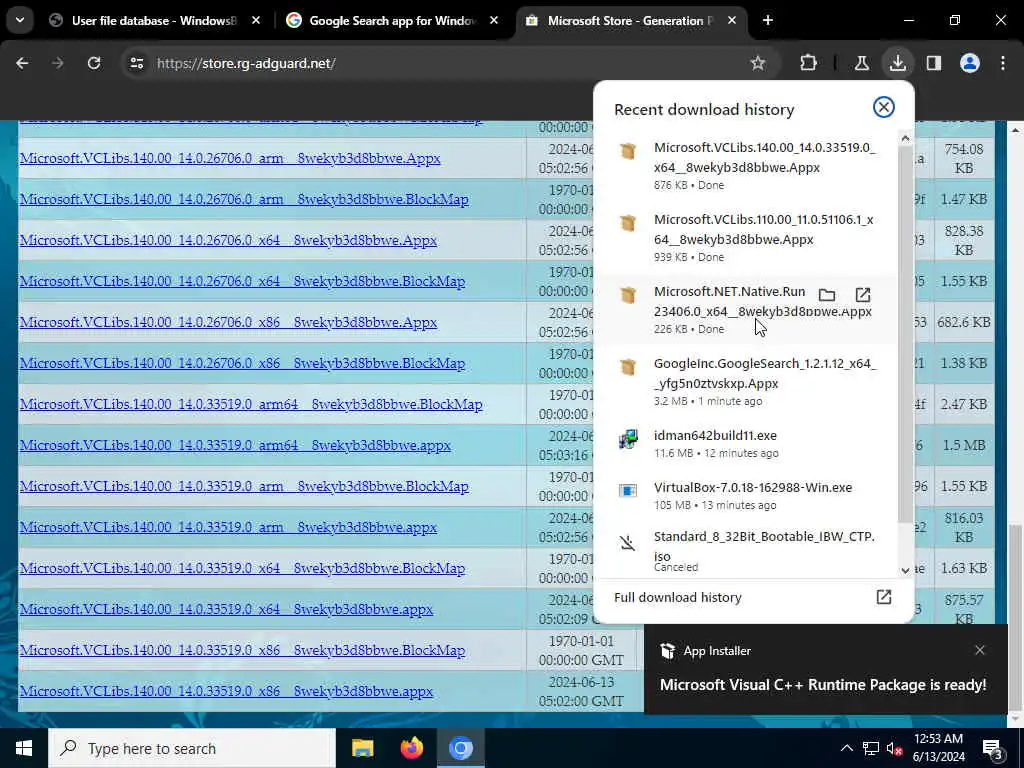Open the profile avatar menu

pos(970,63)
